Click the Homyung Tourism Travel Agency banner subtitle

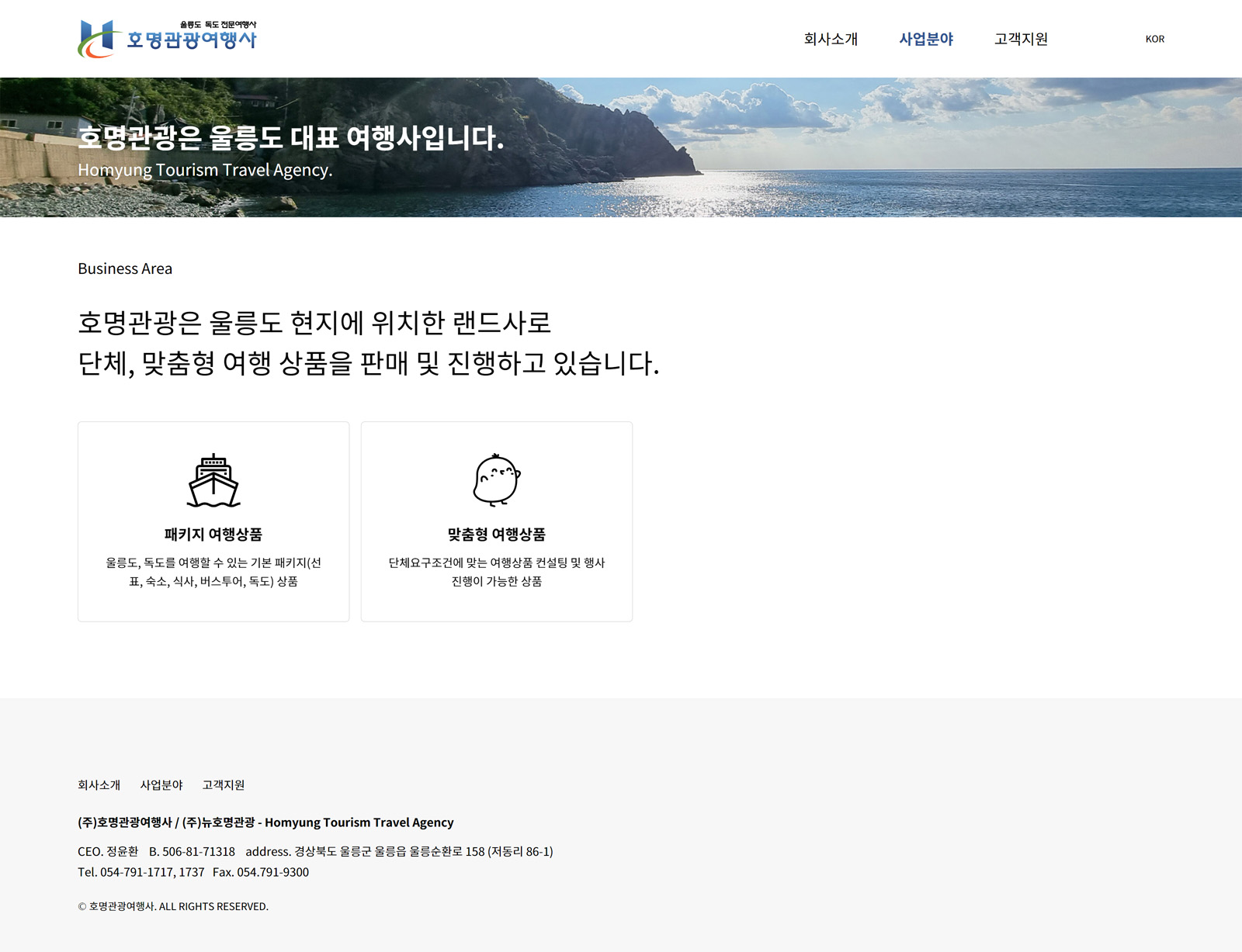[x=205, y=170]
